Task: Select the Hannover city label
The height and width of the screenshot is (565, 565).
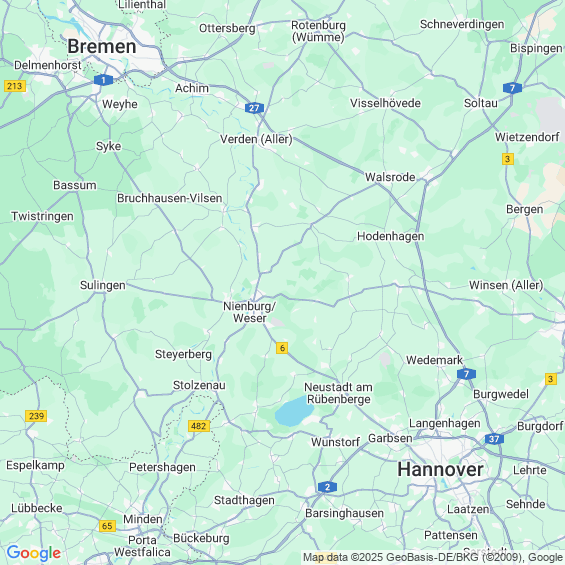Action: (x=440, y=470)
